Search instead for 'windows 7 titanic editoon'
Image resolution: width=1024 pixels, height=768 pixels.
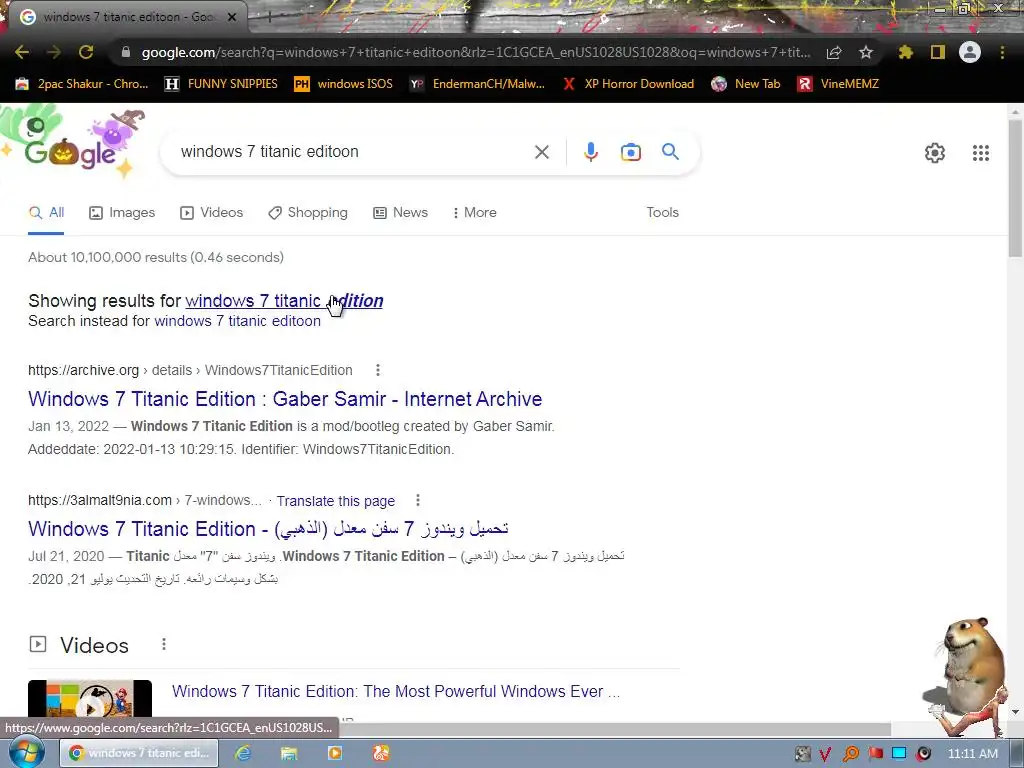[237, 321]
